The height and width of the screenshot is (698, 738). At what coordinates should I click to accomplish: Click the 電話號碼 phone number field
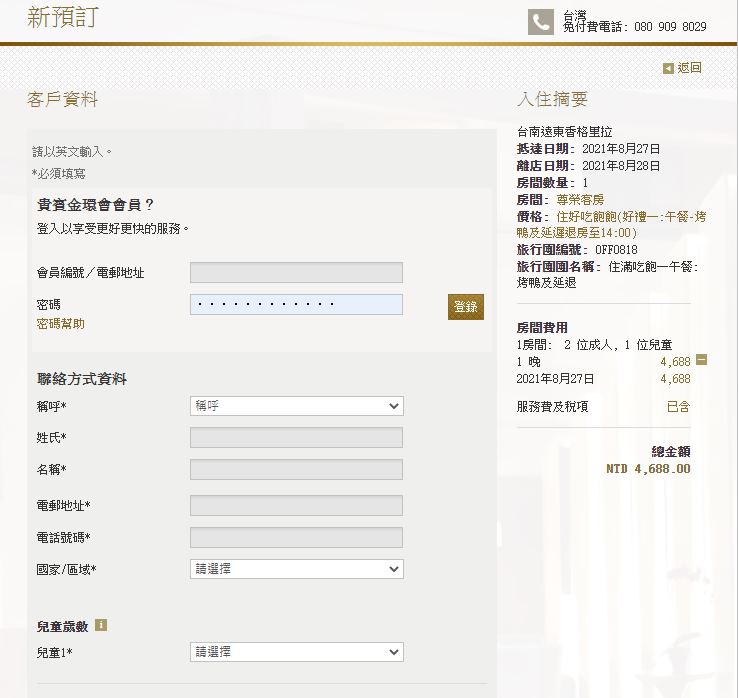296,537
